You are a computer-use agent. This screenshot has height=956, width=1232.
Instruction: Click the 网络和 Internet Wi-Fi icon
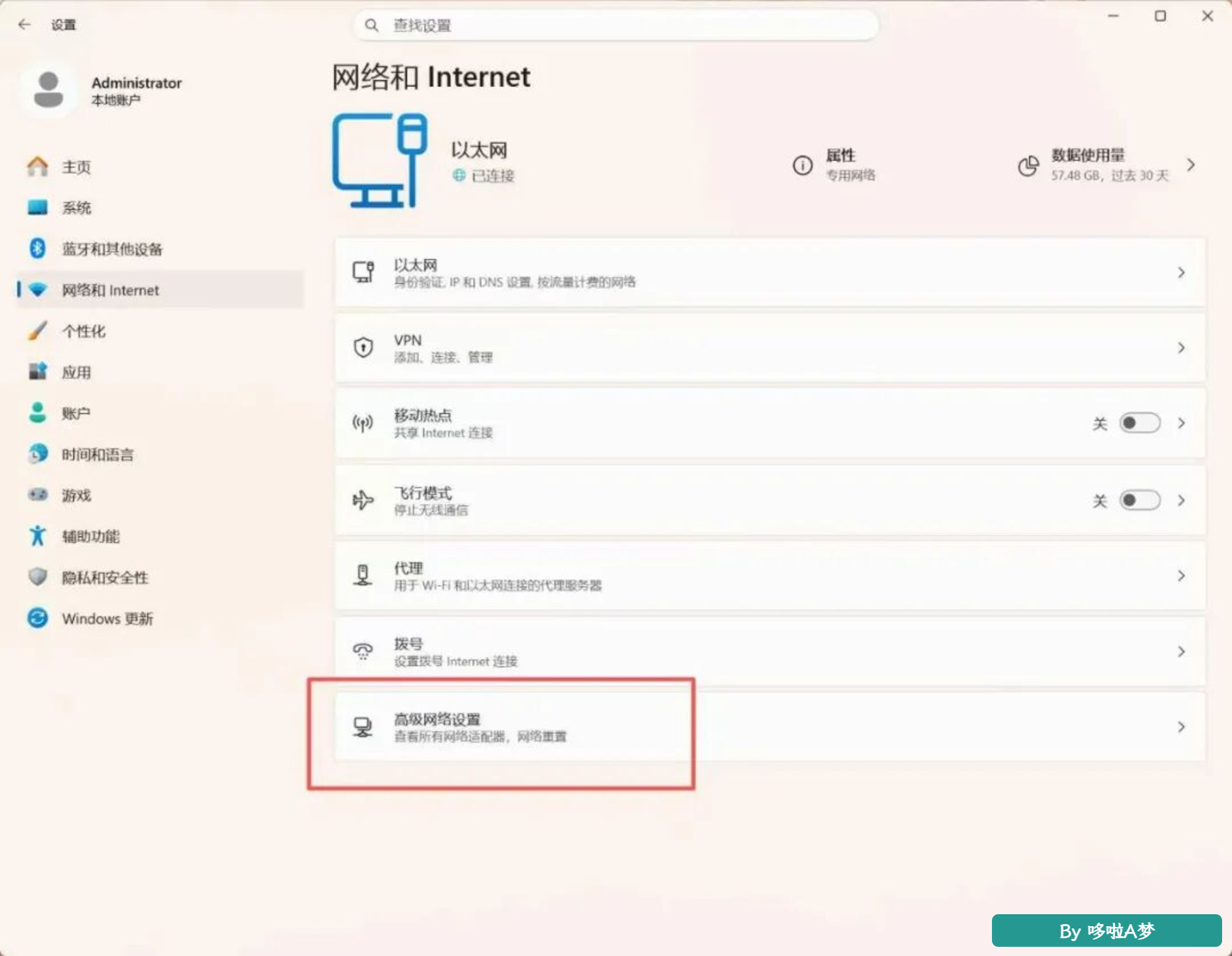[x=38, y=290]
